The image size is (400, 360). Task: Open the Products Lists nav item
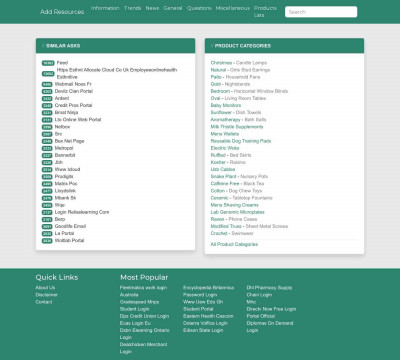(265, 12)
